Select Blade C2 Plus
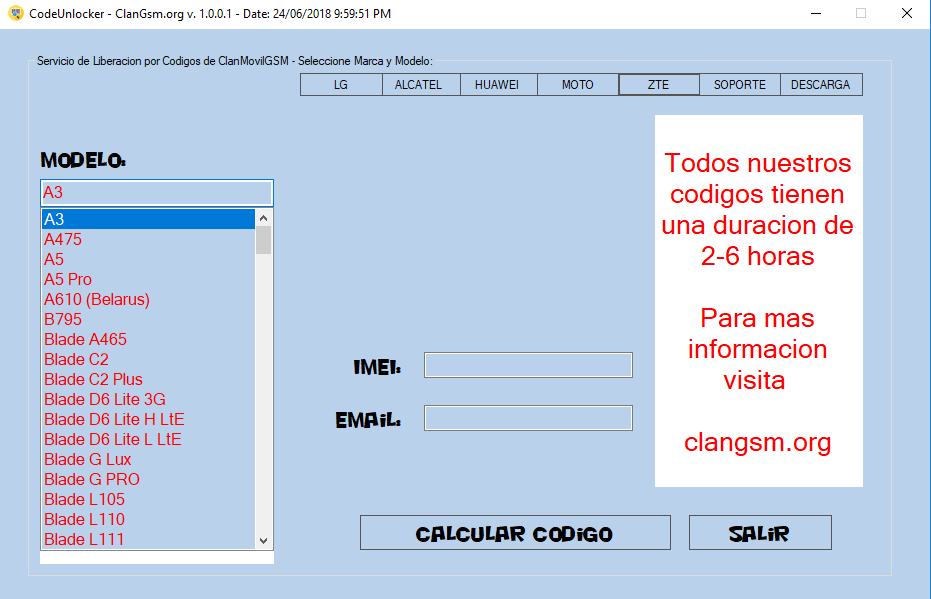This screenshot has height=599, width=931. 148,379
